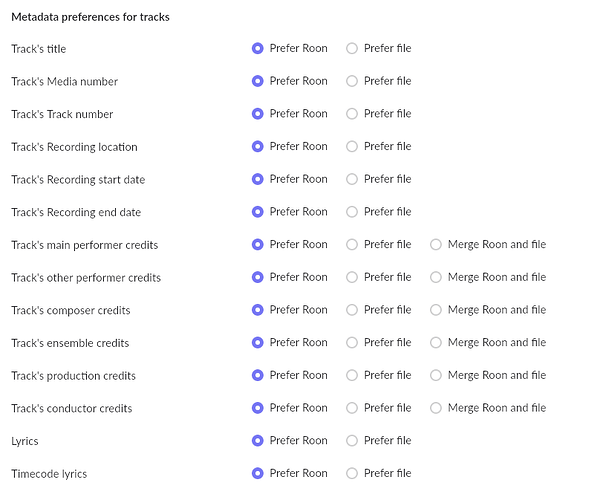Select Prefer Roon for Track's conductor credits

point(258,408)
